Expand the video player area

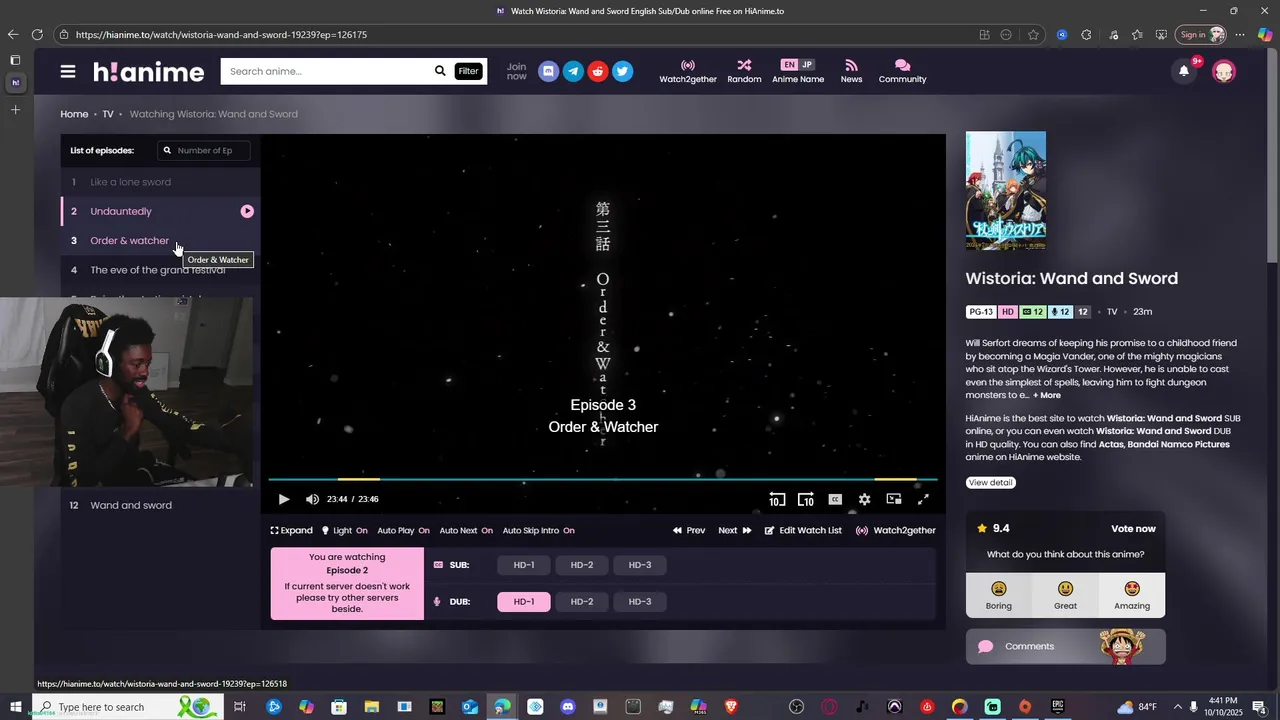(x=291, y=530)
